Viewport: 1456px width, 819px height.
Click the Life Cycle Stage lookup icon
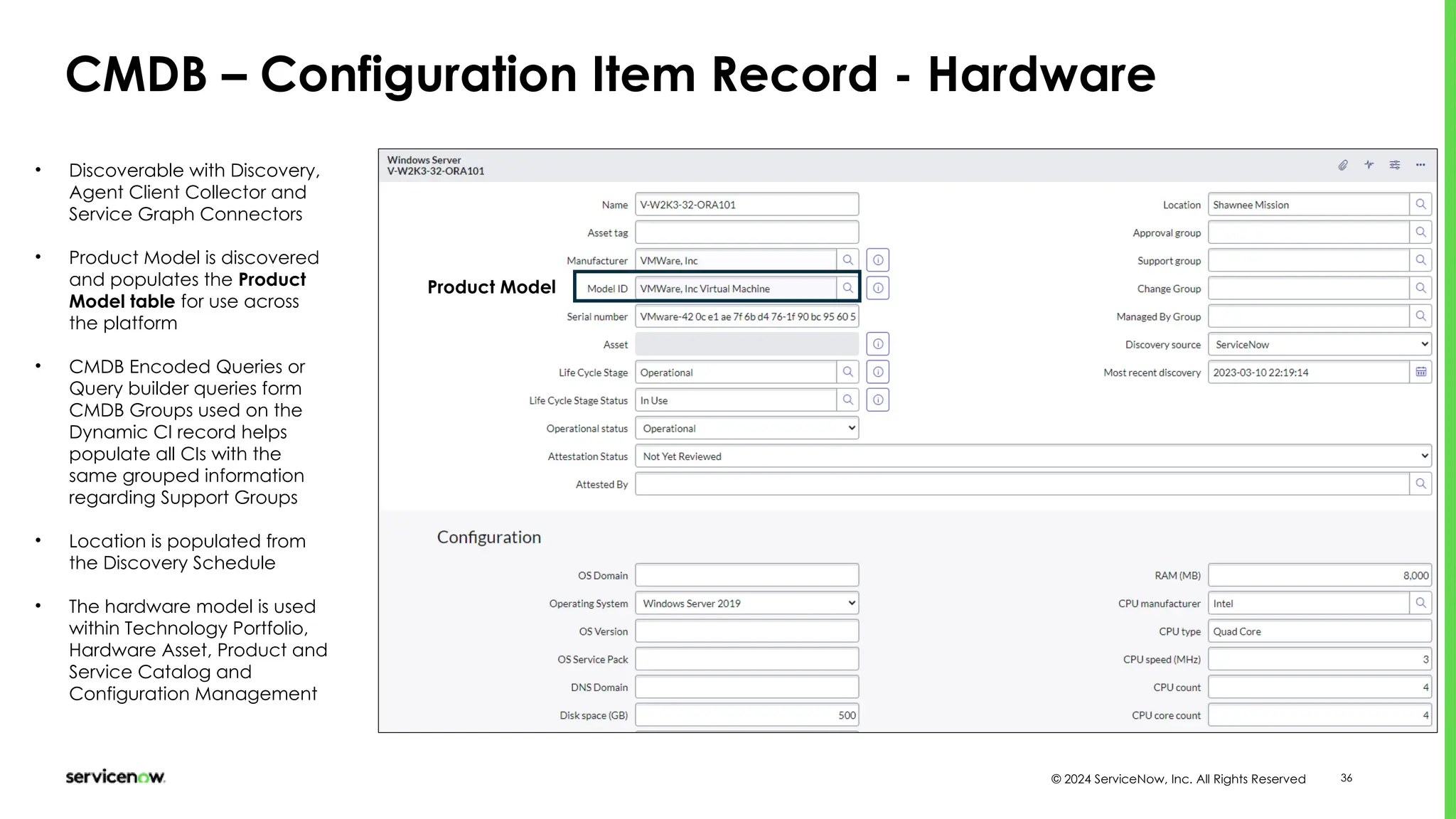coord(847,372)
